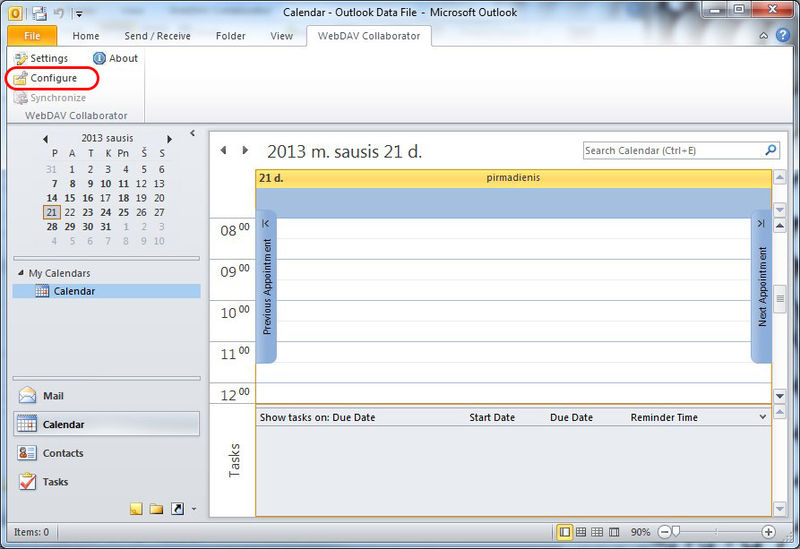Click Undo in the quick access toolbar
The image size is (800, 549).
pos(59,13)
